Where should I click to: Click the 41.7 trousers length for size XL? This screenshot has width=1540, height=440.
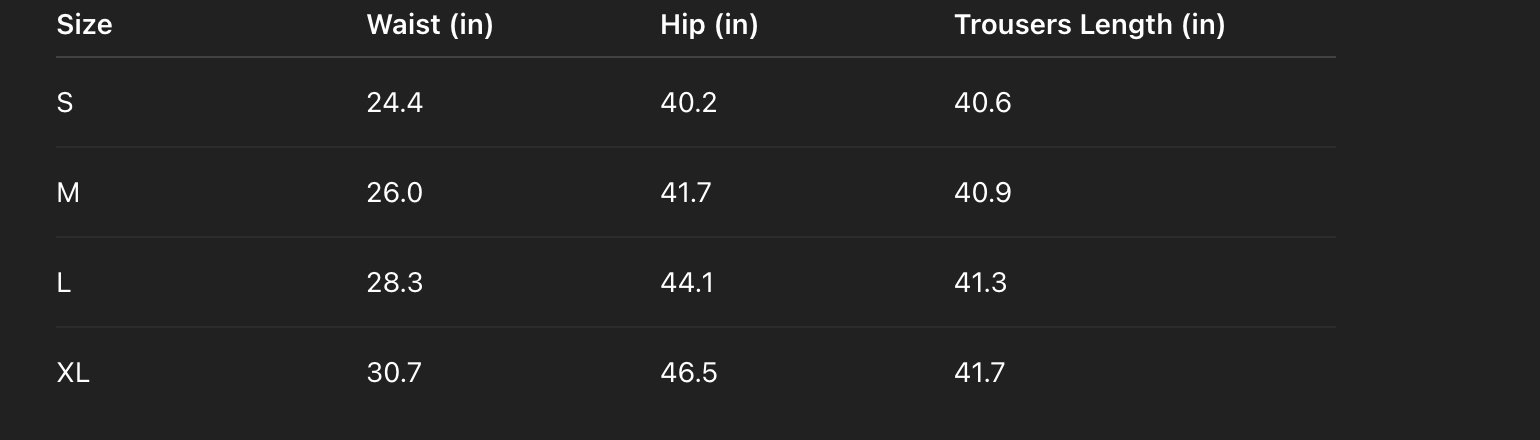(x=979, y=373)
